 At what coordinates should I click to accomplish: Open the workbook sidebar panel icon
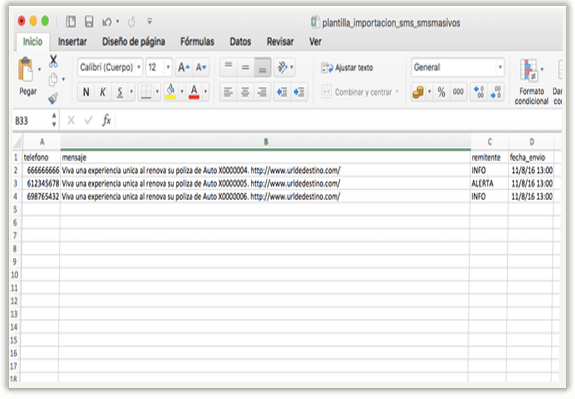(x=71, y=22)
